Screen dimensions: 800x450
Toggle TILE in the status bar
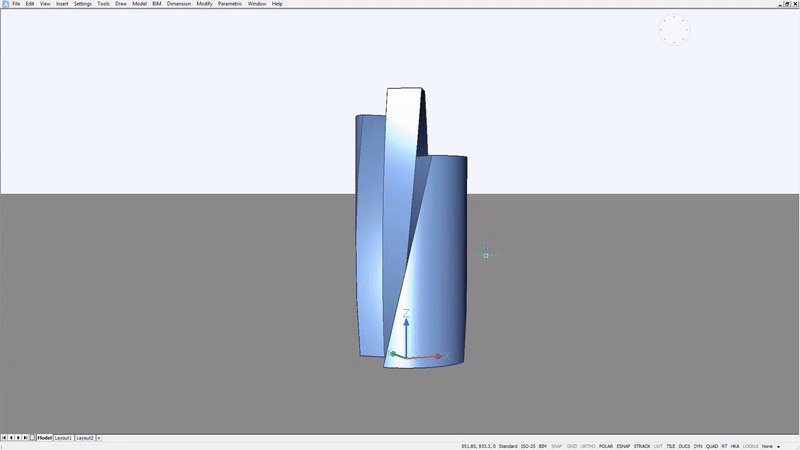click(x=670, y=446)
